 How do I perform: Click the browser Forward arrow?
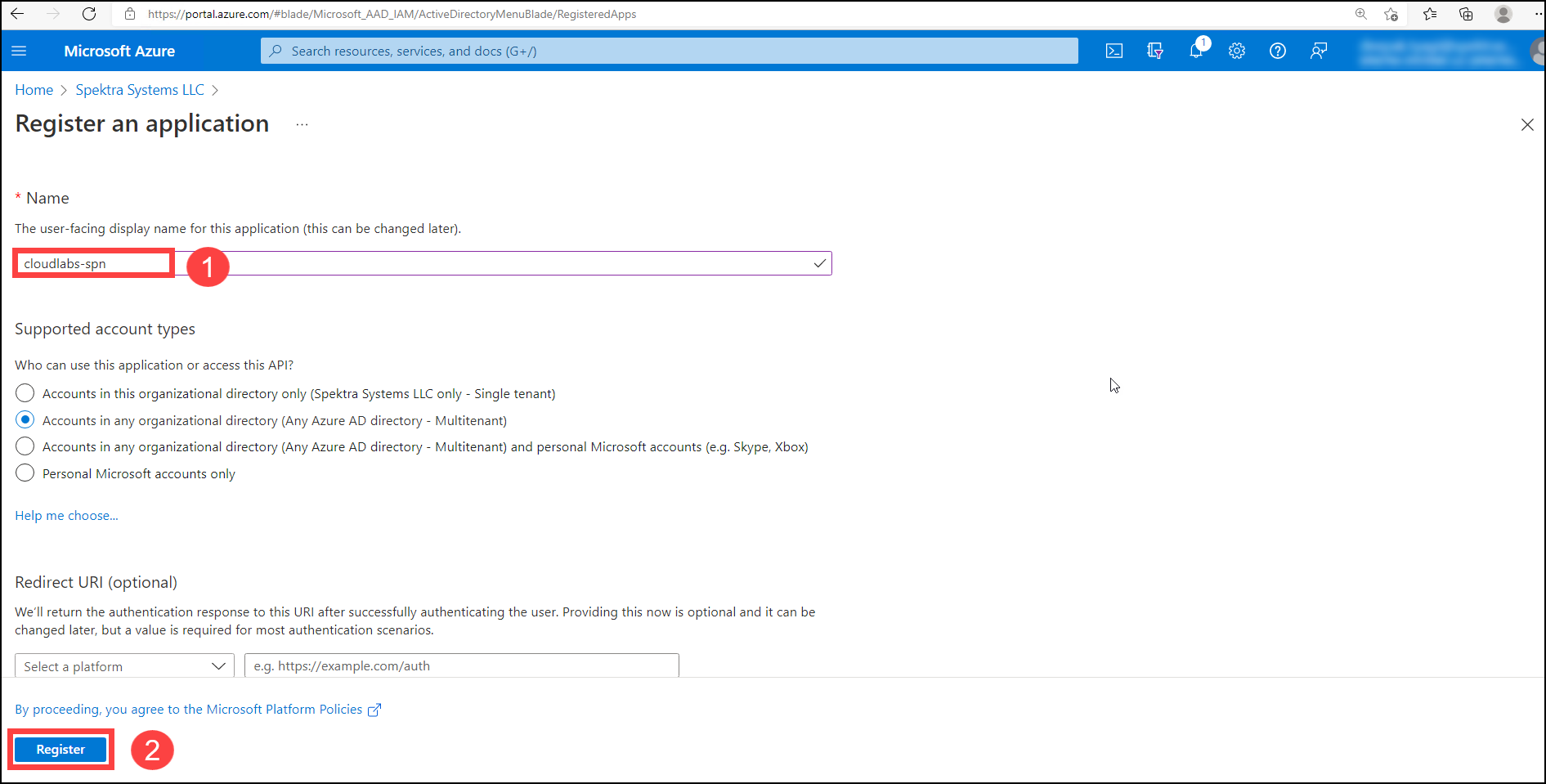(x=53, y=14)
